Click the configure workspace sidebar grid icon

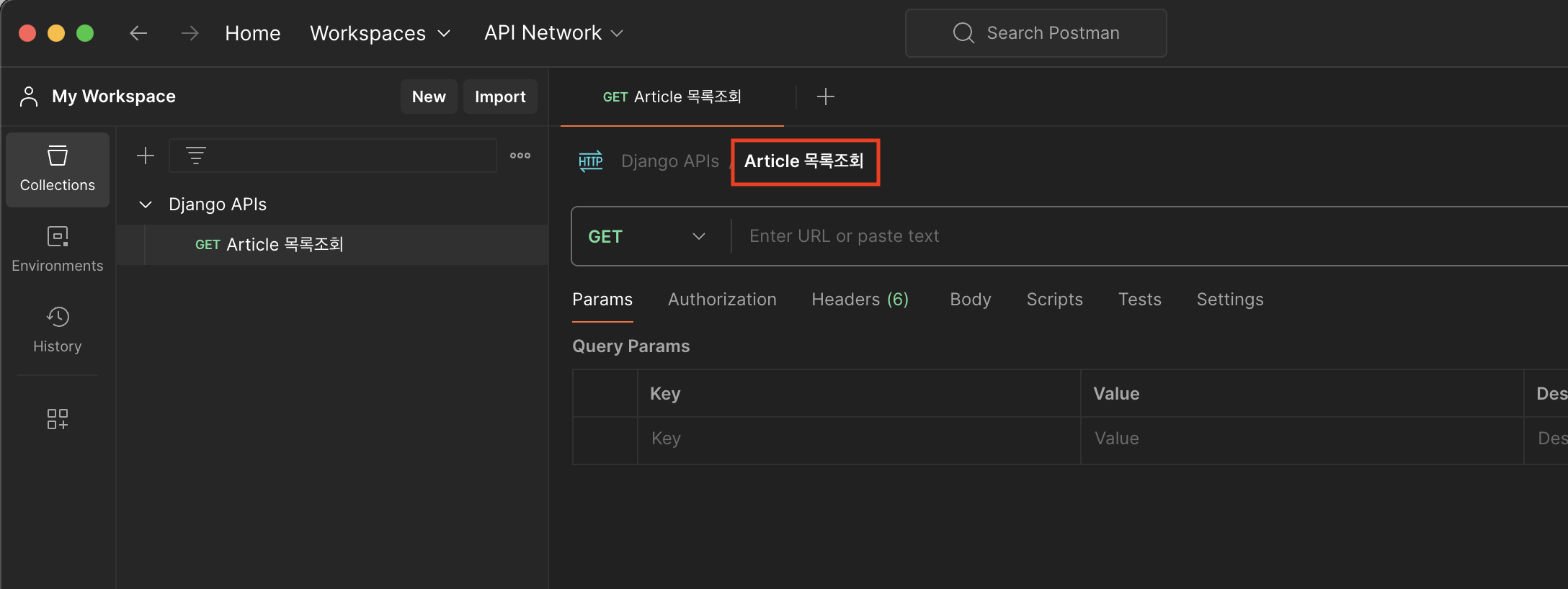tap(58, 419)
